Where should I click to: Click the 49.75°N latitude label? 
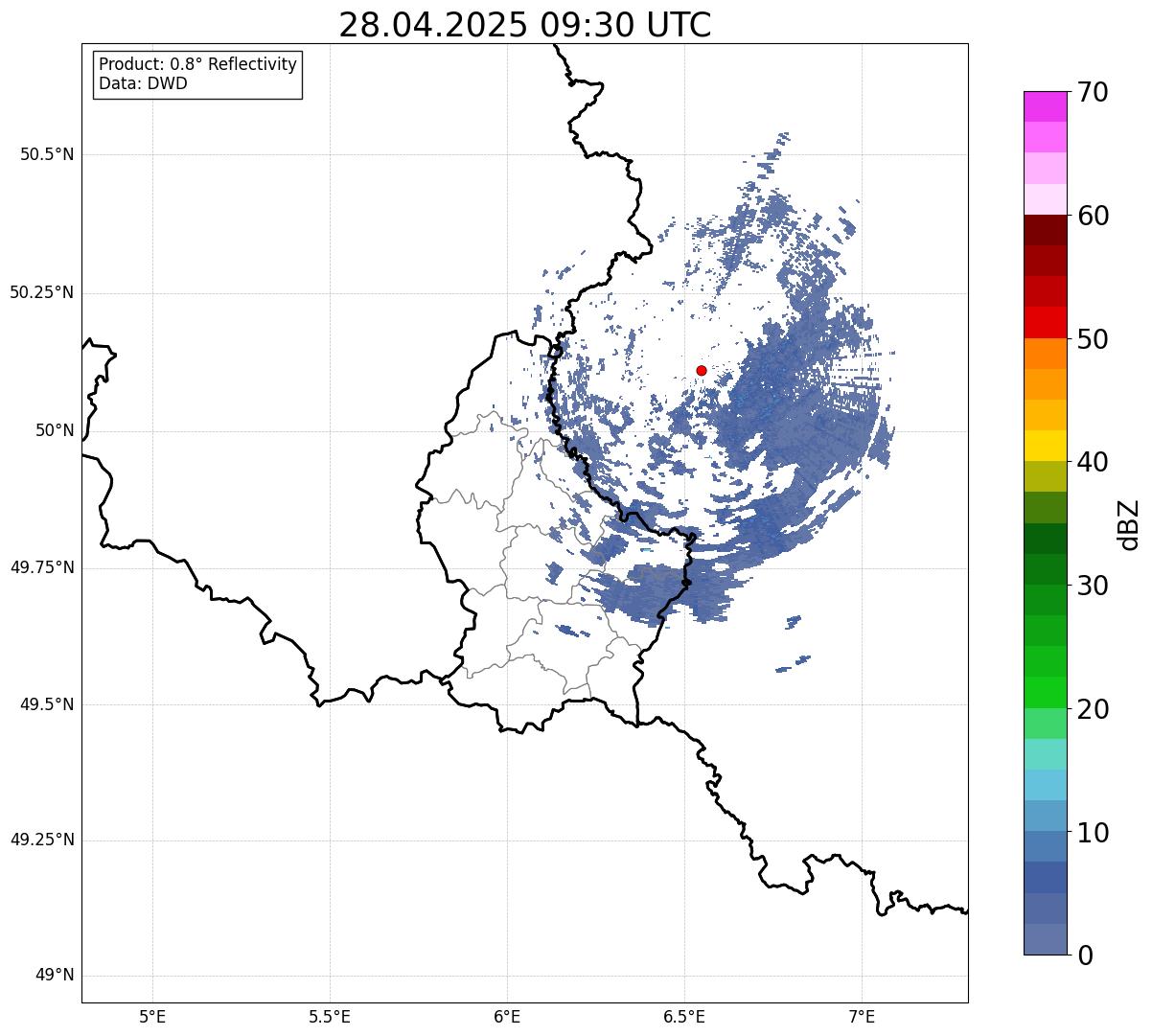[x=42, y=567]
